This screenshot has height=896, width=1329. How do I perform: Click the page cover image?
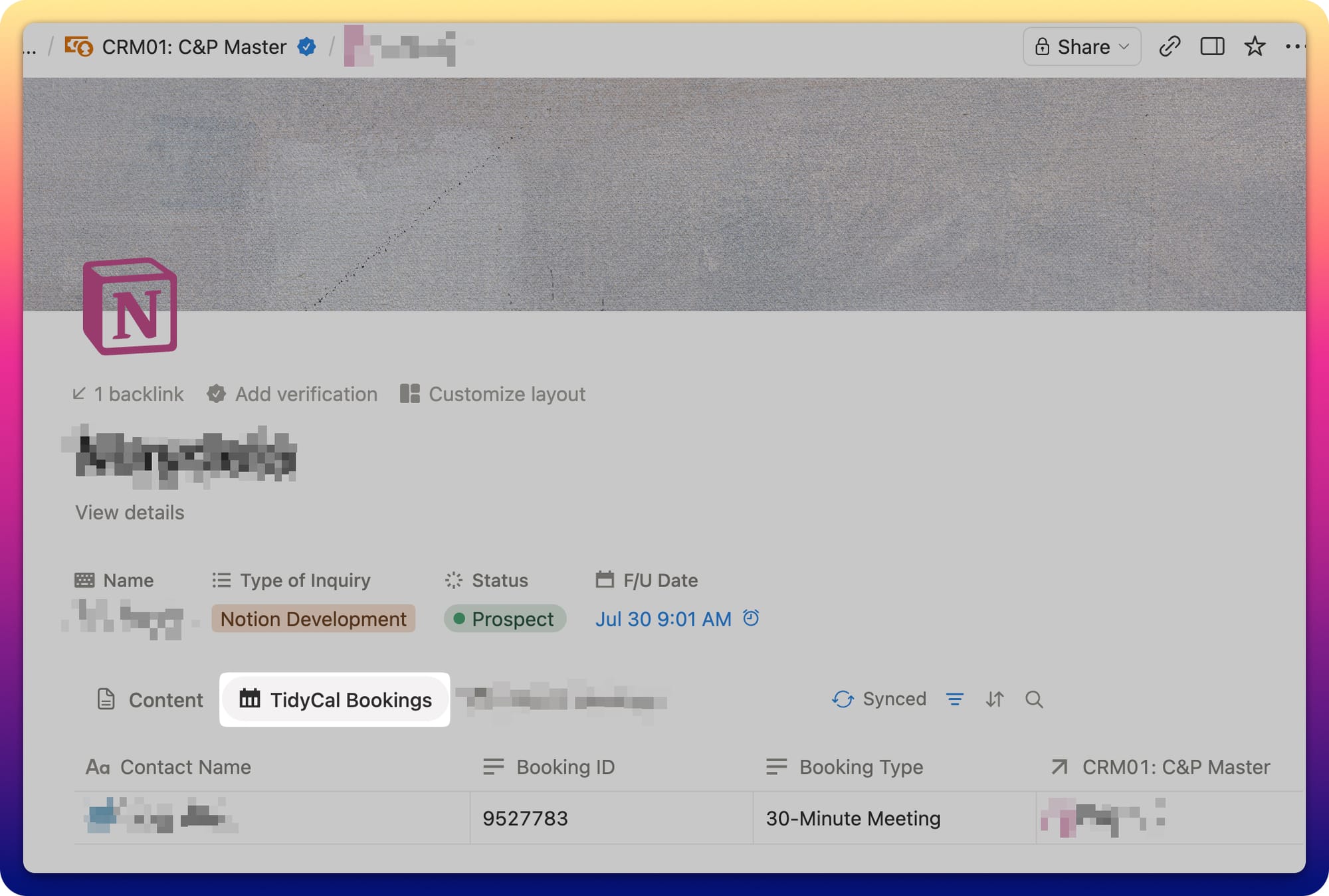[664, 194]
